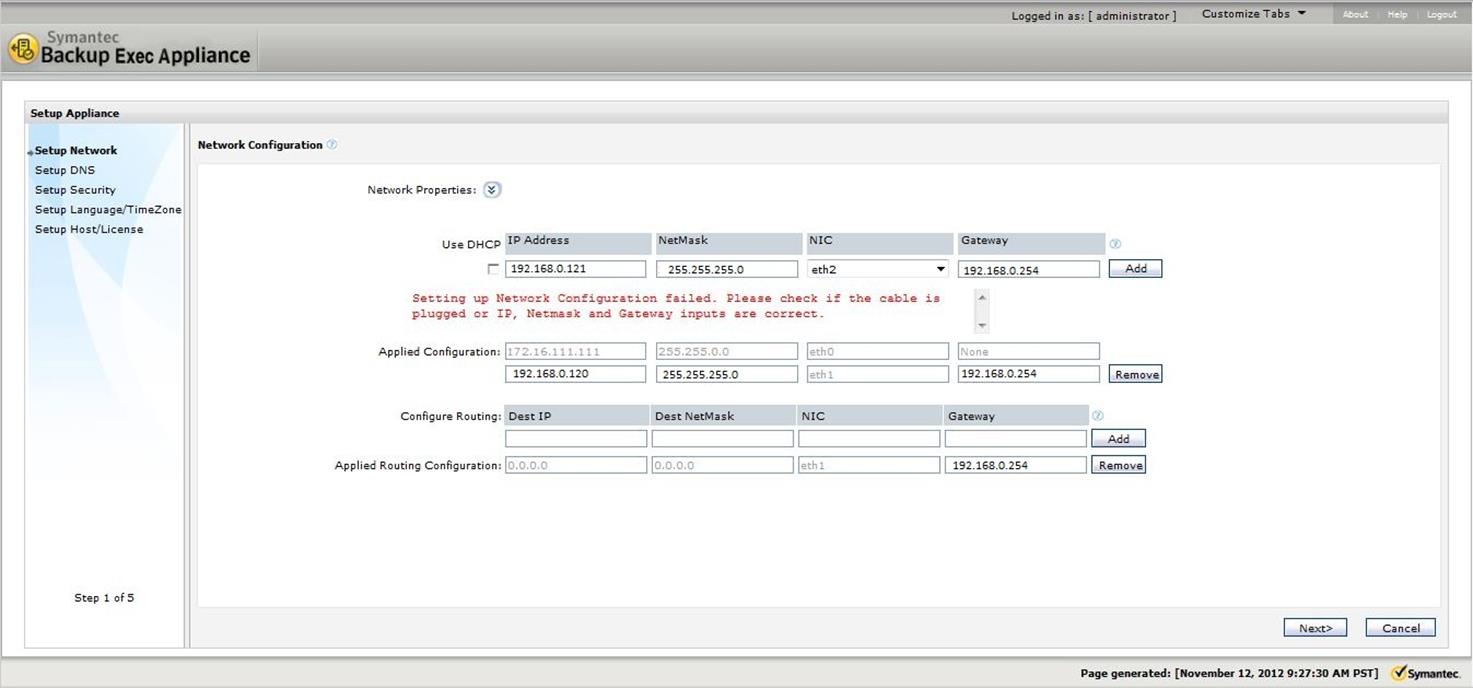Click empty NIC field in Configure Routing

[x=869, y=439]
